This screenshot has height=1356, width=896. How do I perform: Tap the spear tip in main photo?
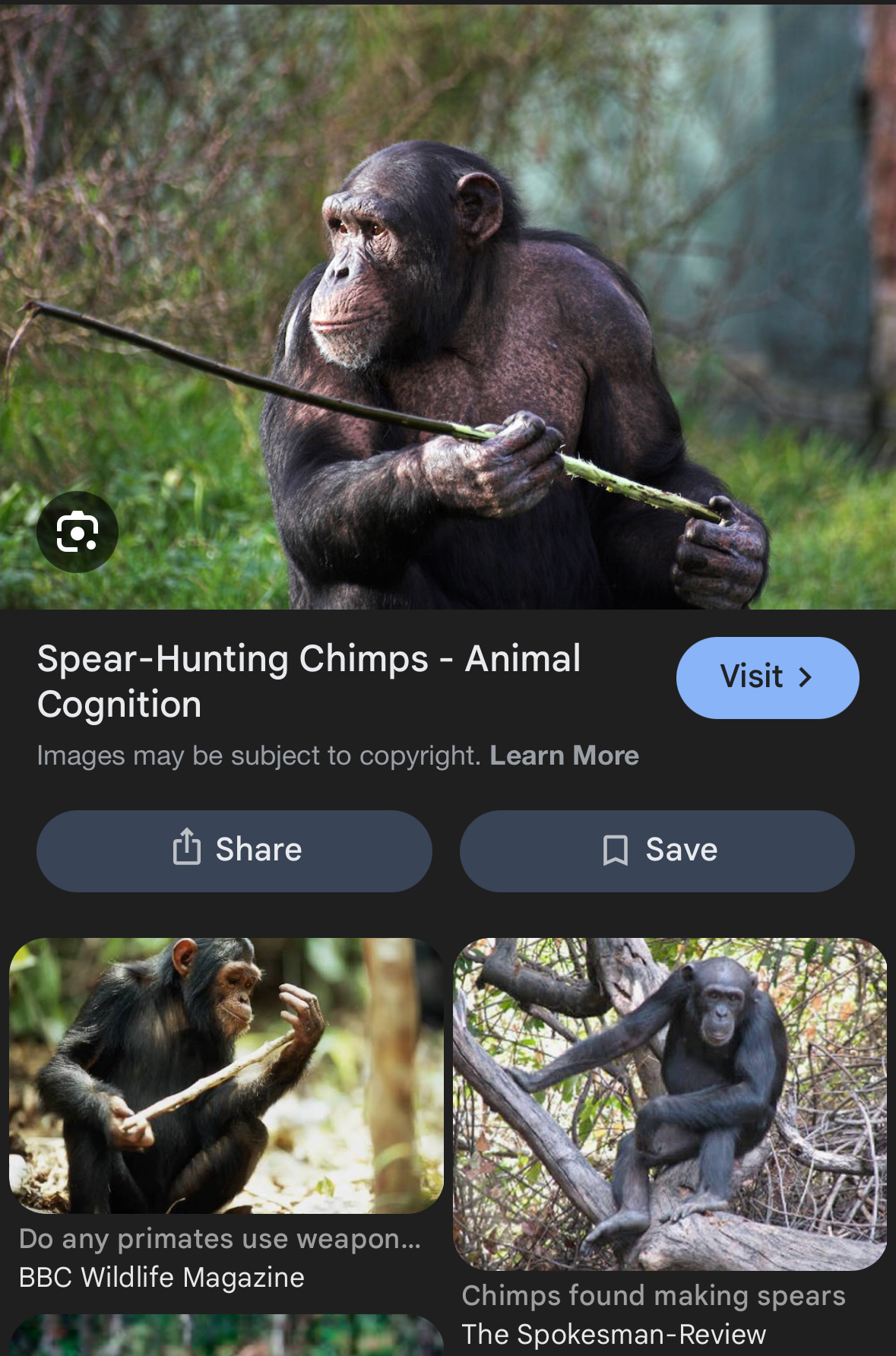click(34, 307)
